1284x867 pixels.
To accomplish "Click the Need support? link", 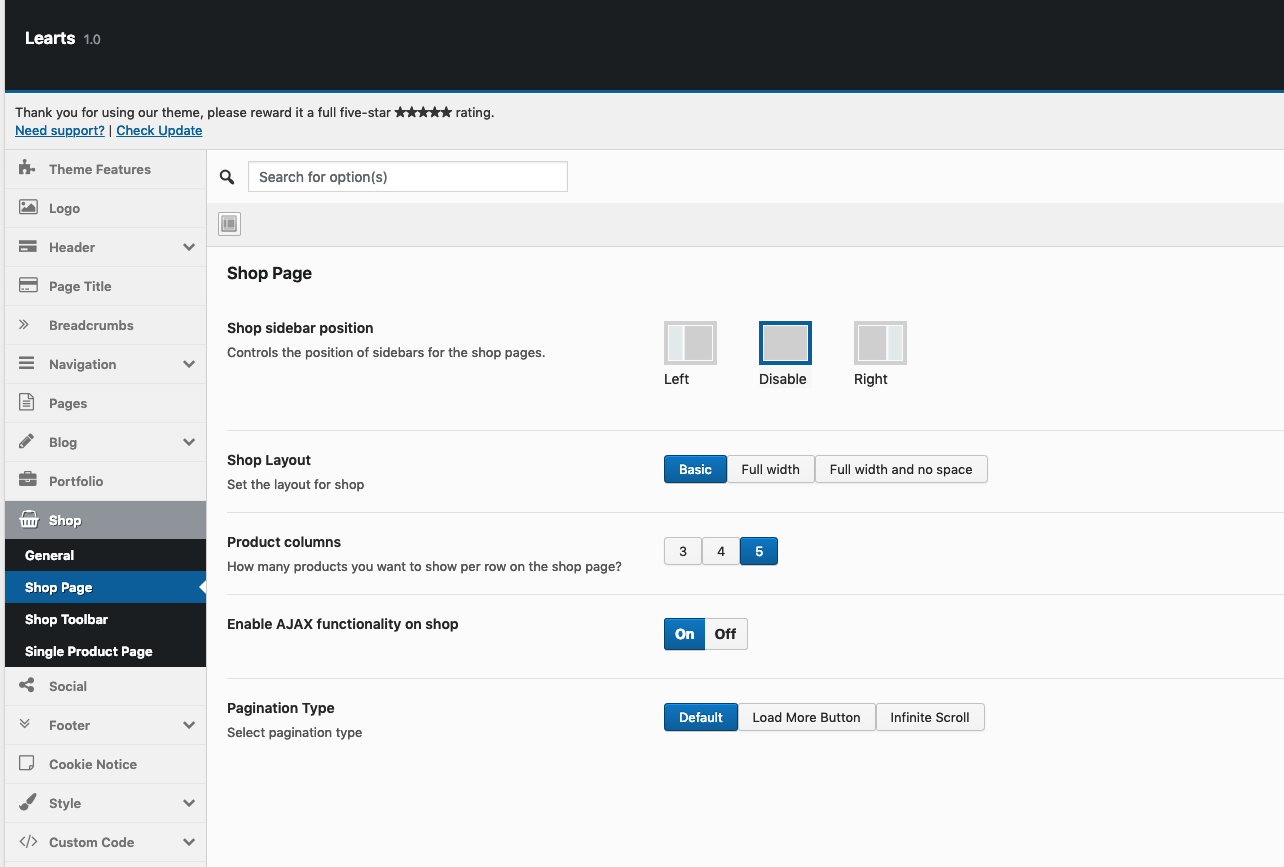I will [x=59, y=130].
